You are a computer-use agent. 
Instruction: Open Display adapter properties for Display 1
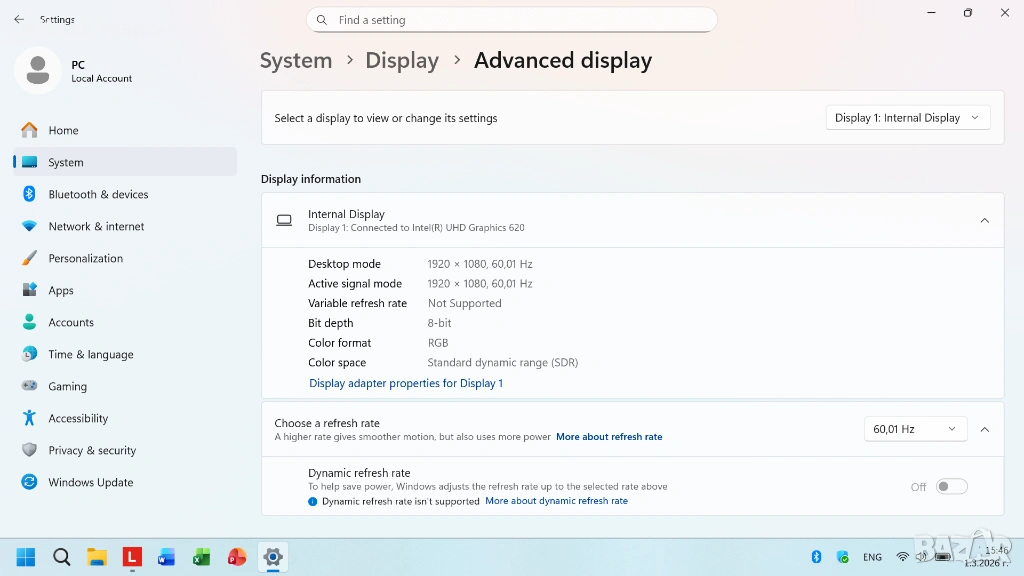tap(406, 383)
